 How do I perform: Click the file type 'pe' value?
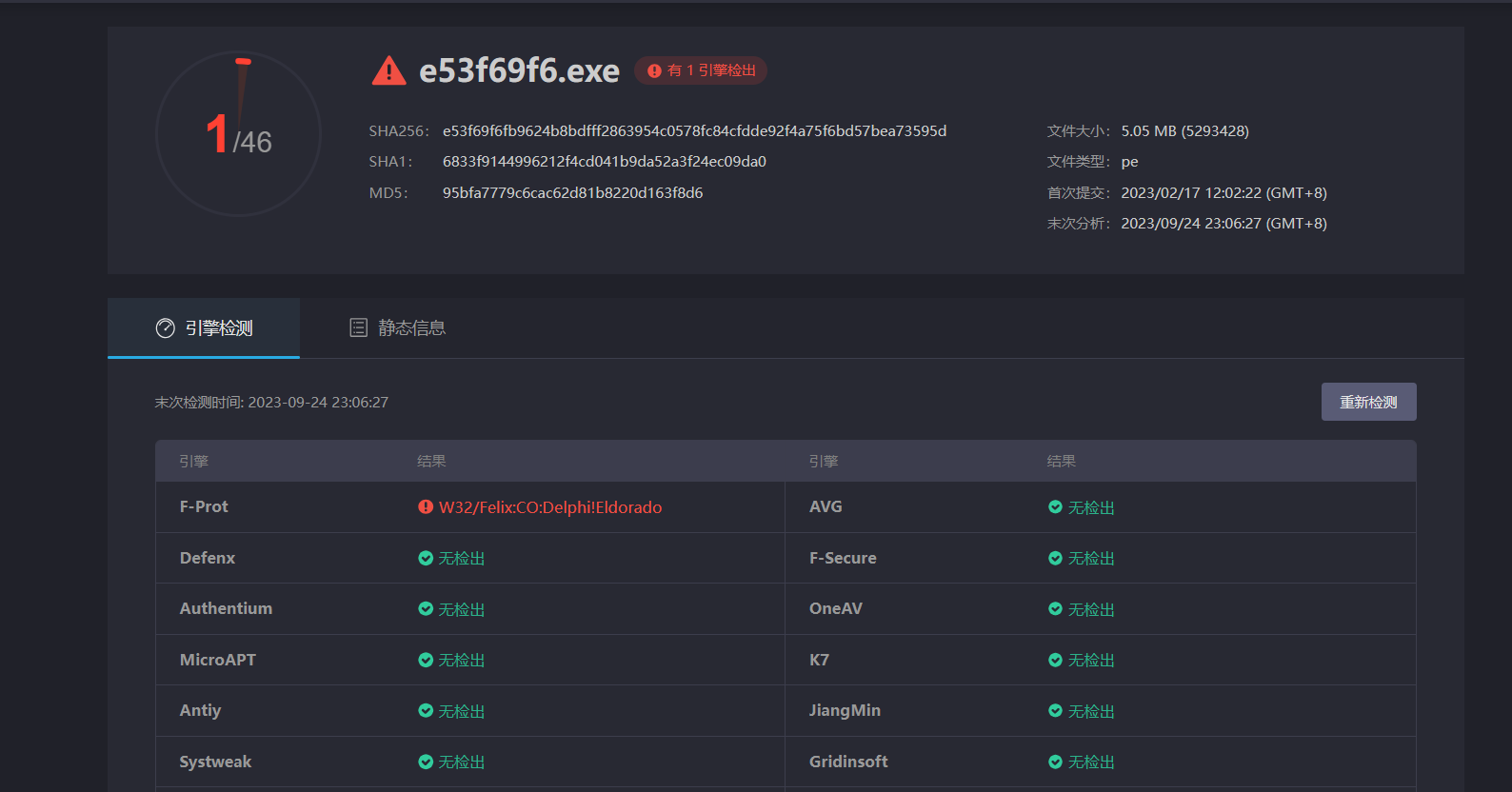1129,162
